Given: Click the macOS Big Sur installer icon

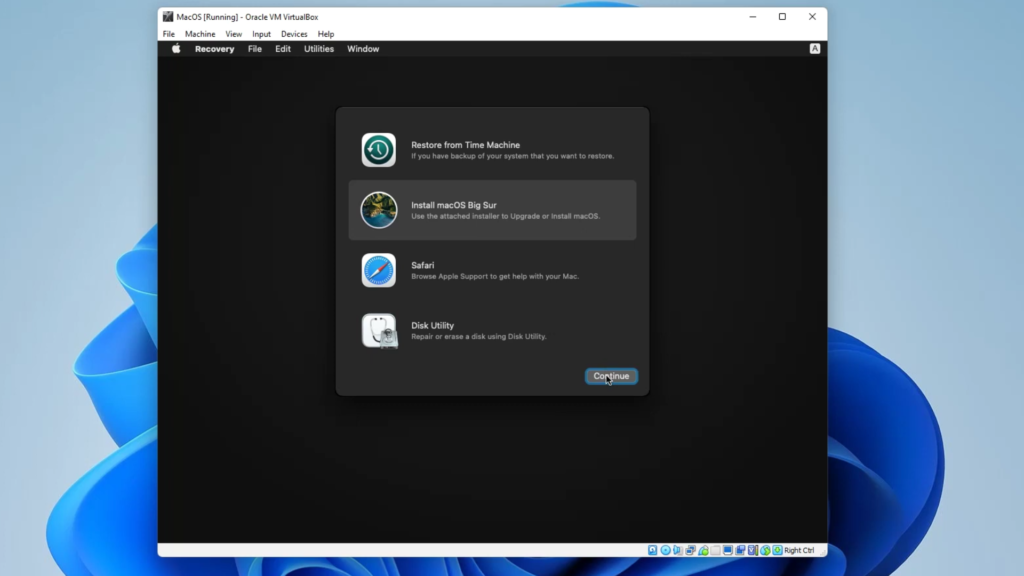Looking at the screenshot, I should tap(379, 210).
